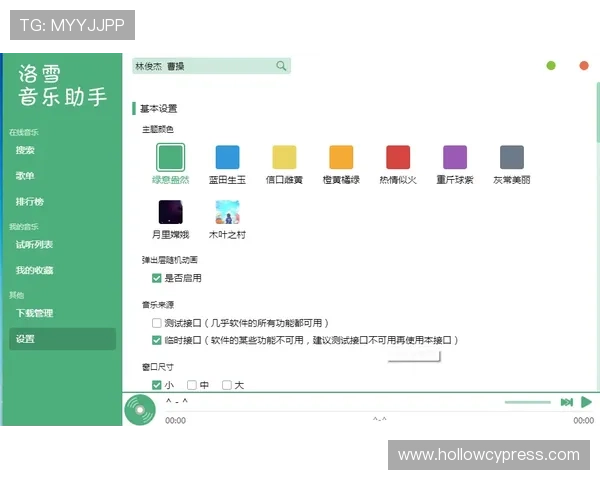Click the 弹出层随机动画 label
Screen dimensions: 600x480
pos(170,260)
